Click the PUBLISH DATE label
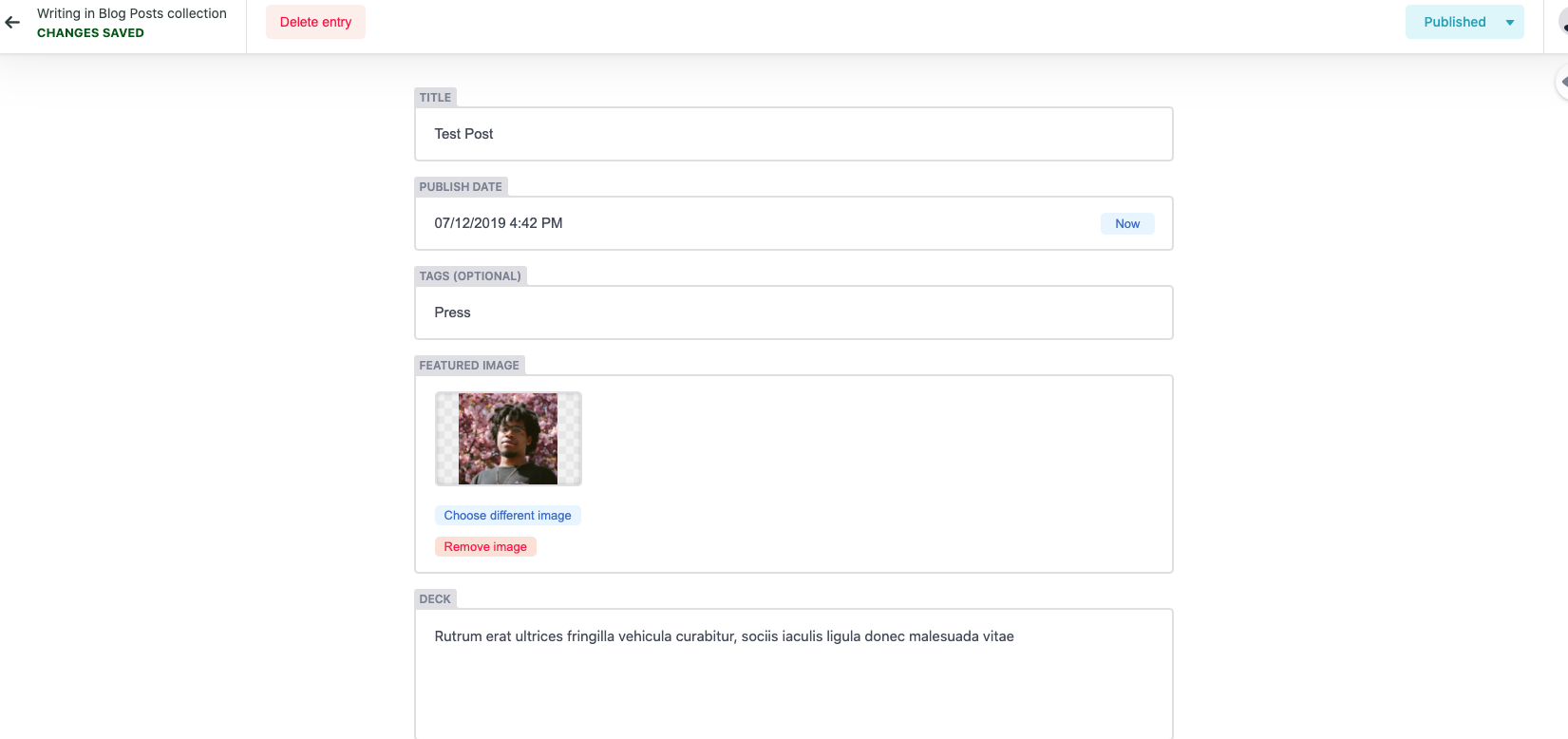The height and width of the screenshot is (739, 1568). pyautogui.click(x=461, y=186)
